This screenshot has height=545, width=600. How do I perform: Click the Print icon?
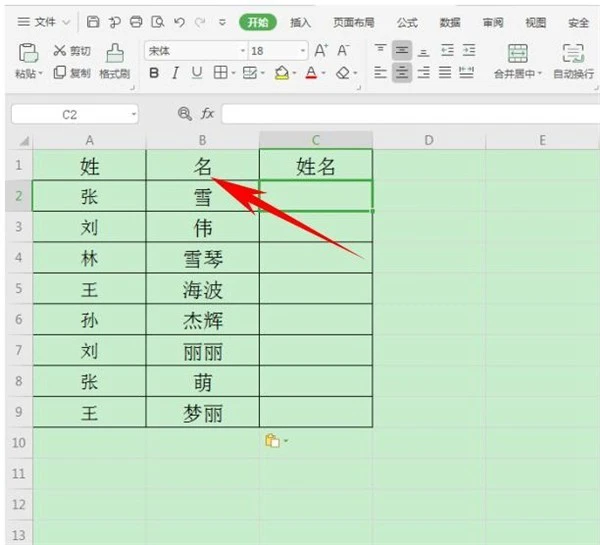136,22
